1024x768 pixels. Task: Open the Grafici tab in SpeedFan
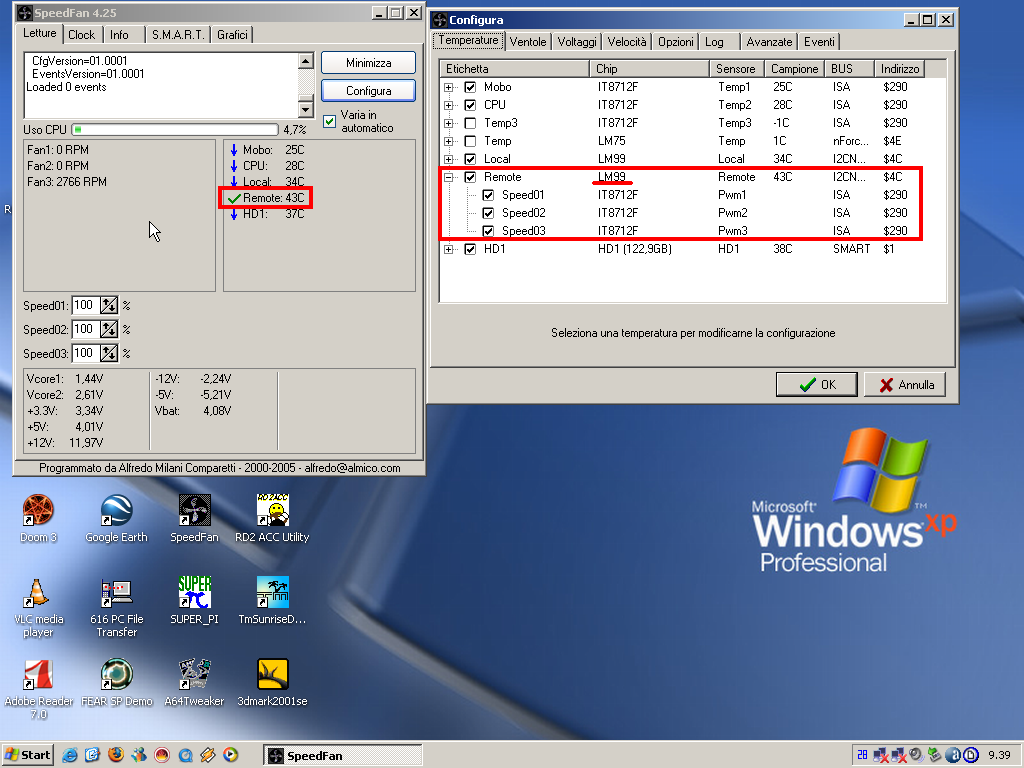click(232, 35)
